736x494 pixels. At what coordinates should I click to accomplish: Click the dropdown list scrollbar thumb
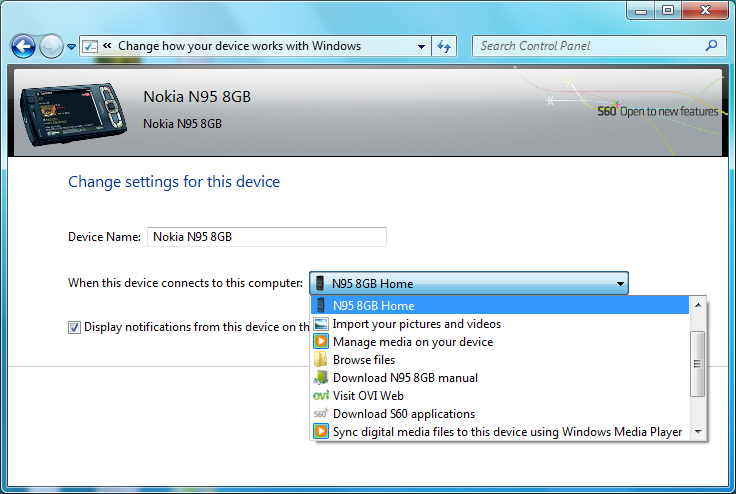[698, 364]
